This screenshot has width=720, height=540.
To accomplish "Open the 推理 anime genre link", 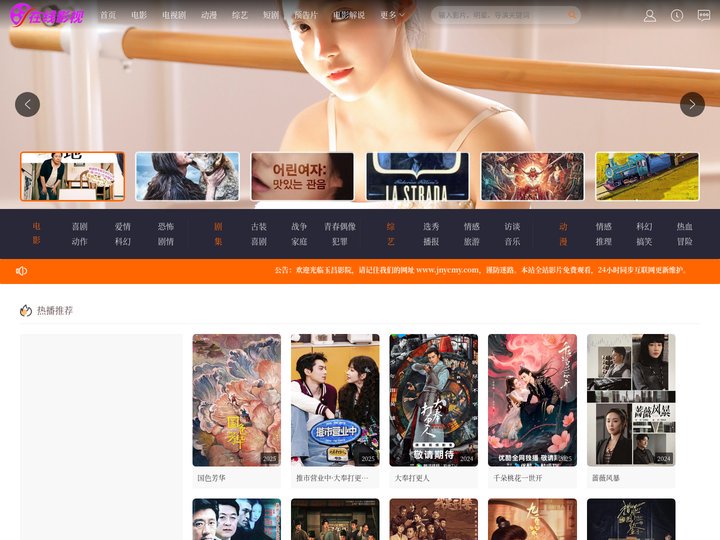I will coord(603,242).
